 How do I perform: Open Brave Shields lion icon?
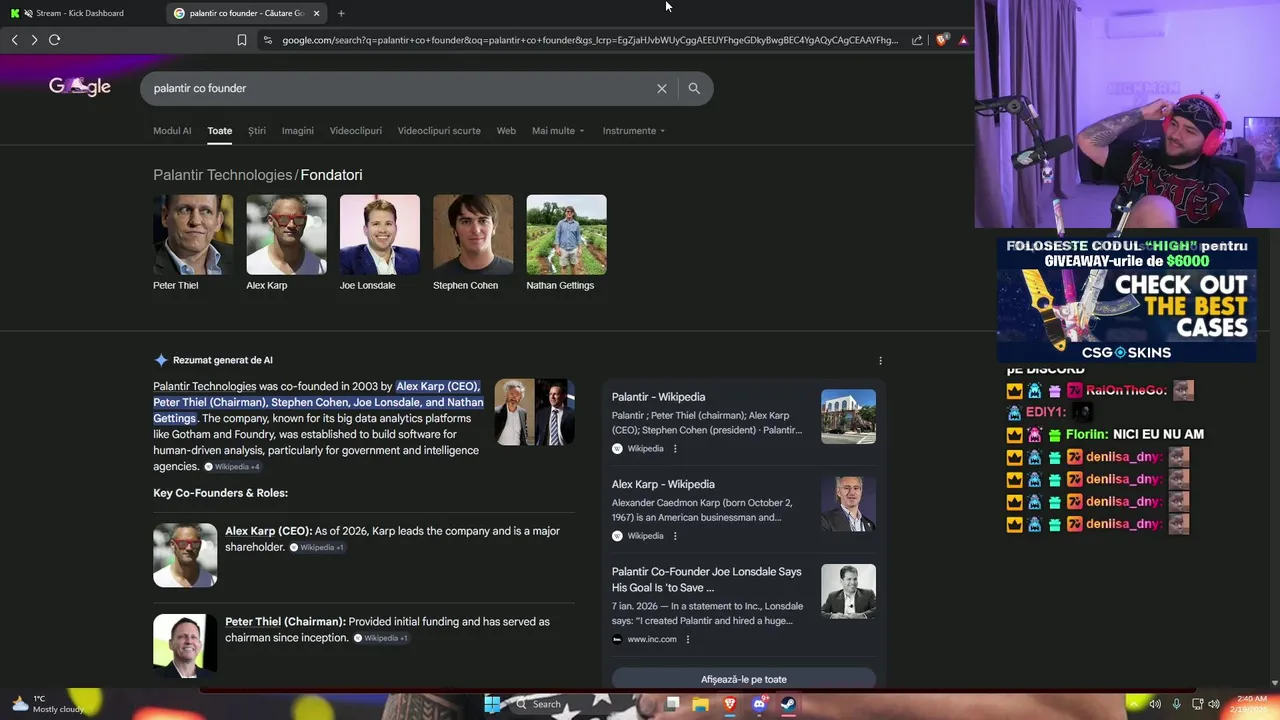pos(941,40)
